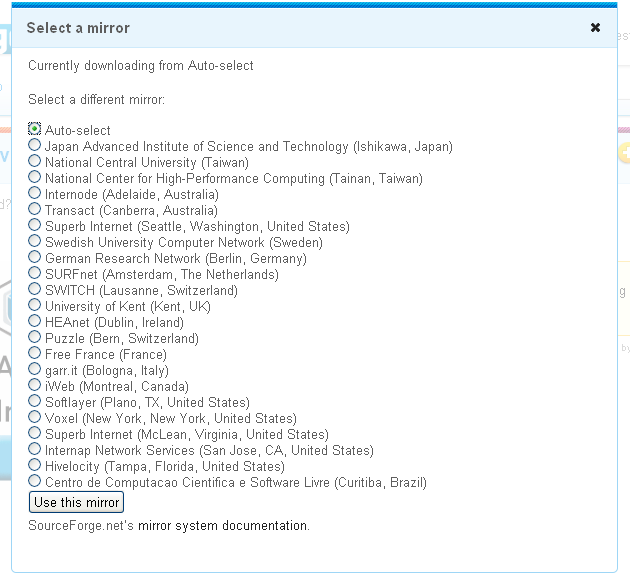The image size is (630, 574).
Task: Select iWeb (Montreal, Canada) mirror
Action: (35, 386)
